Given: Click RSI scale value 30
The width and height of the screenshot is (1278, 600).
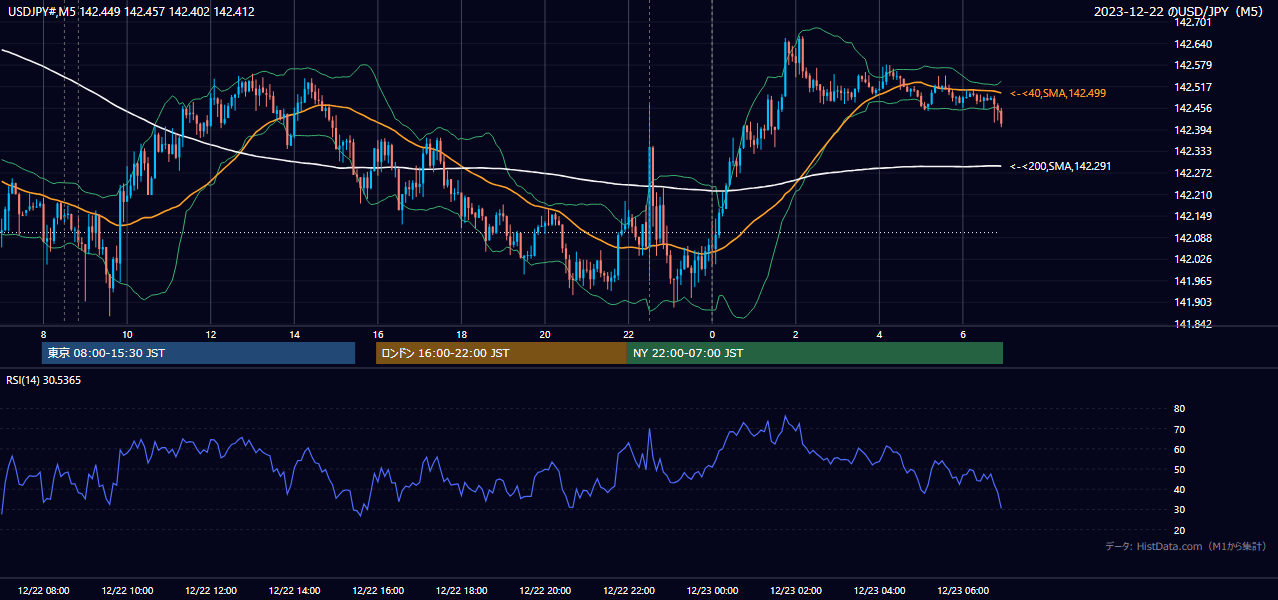Looking at the screenshot, I should point(1179,509).
